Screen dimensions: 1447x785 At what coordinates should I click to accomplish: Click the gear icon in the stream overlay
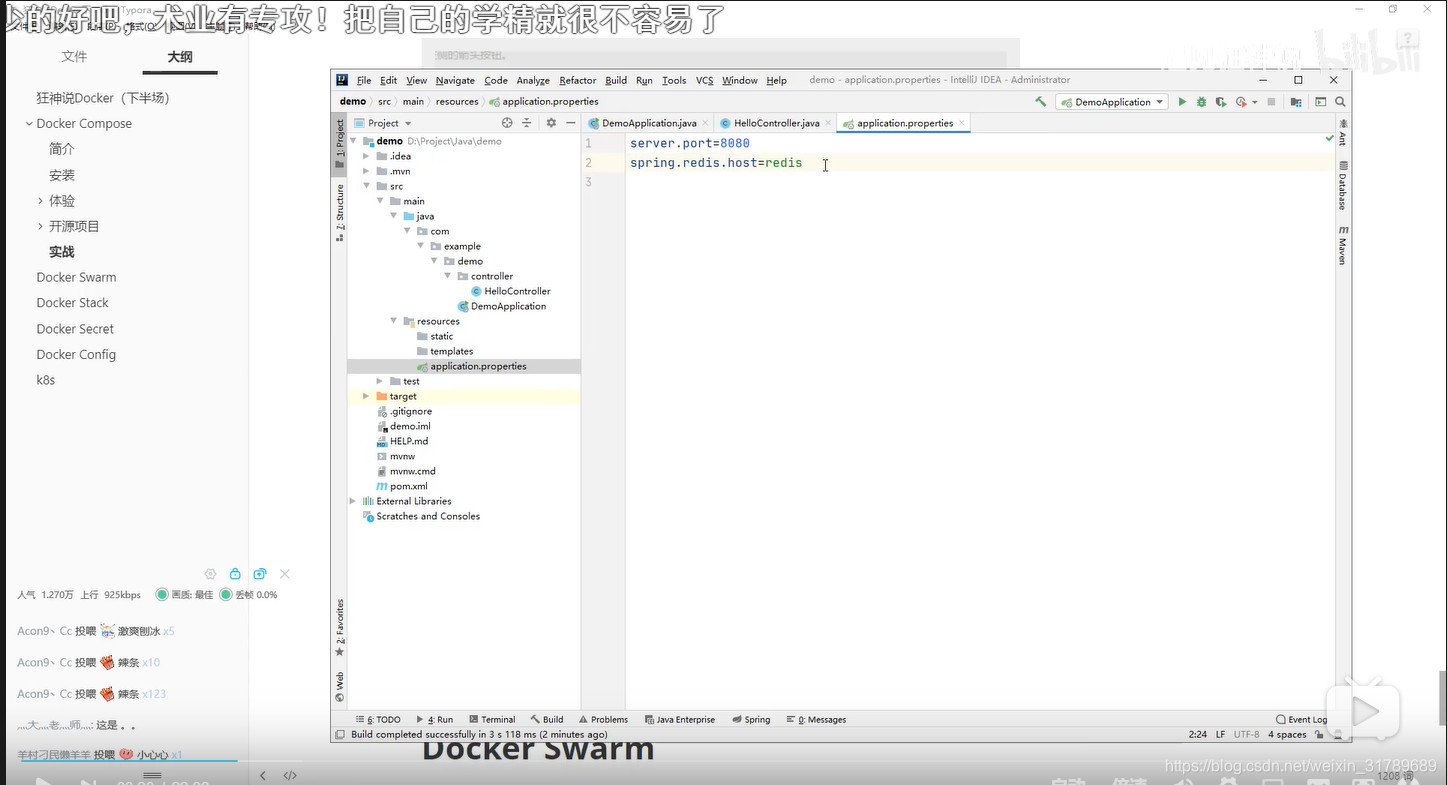[x=210, y=574]
